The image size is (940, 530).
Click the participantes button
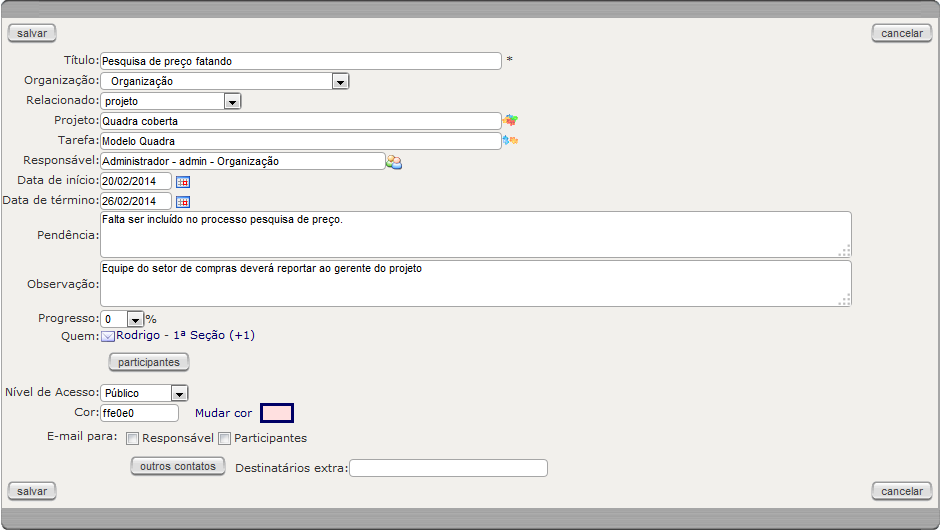148,361
